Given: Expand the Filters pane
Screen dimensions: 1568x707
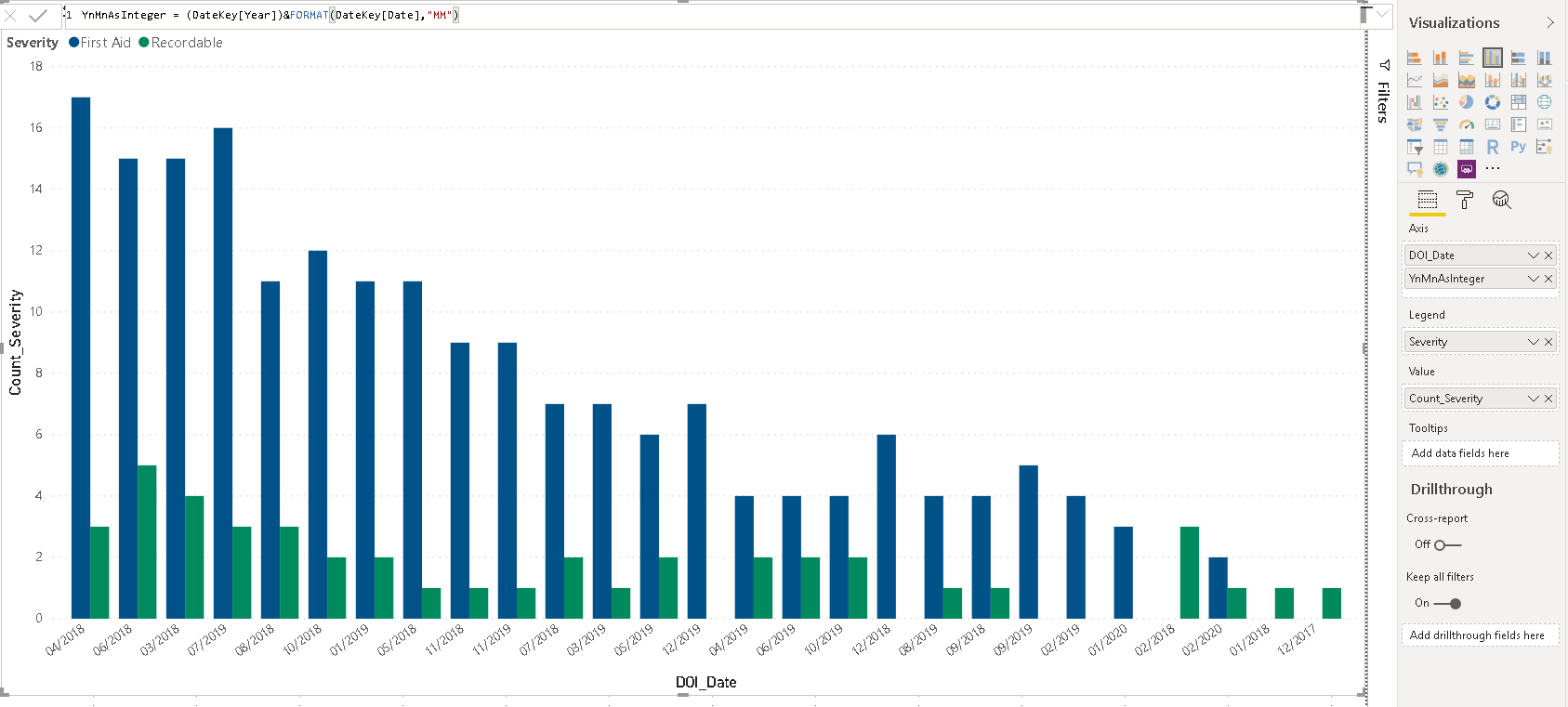Looking at the screenshot, I should (x=1383, y=91).
